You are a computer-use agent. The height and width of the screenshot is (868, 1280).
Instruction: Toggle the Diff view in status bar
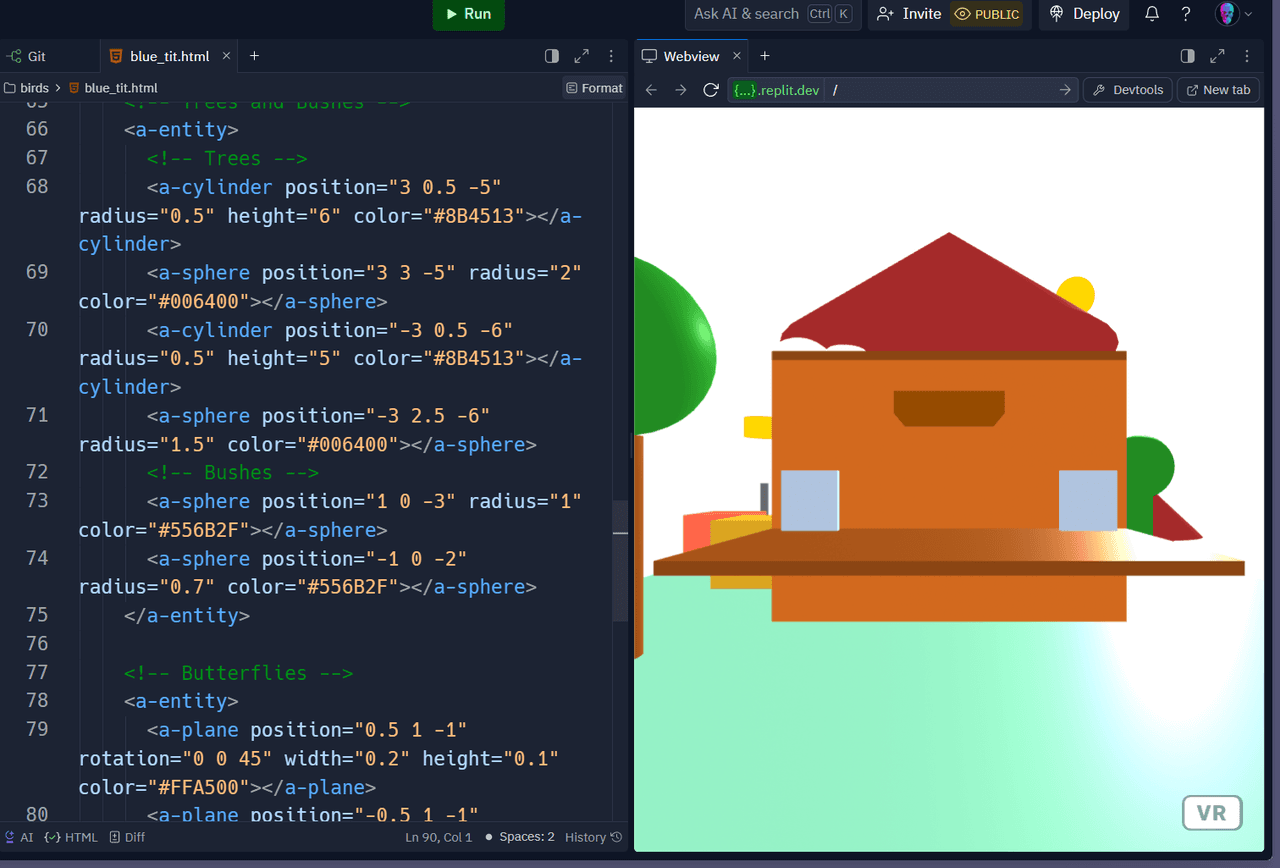(x=127, y=837)
